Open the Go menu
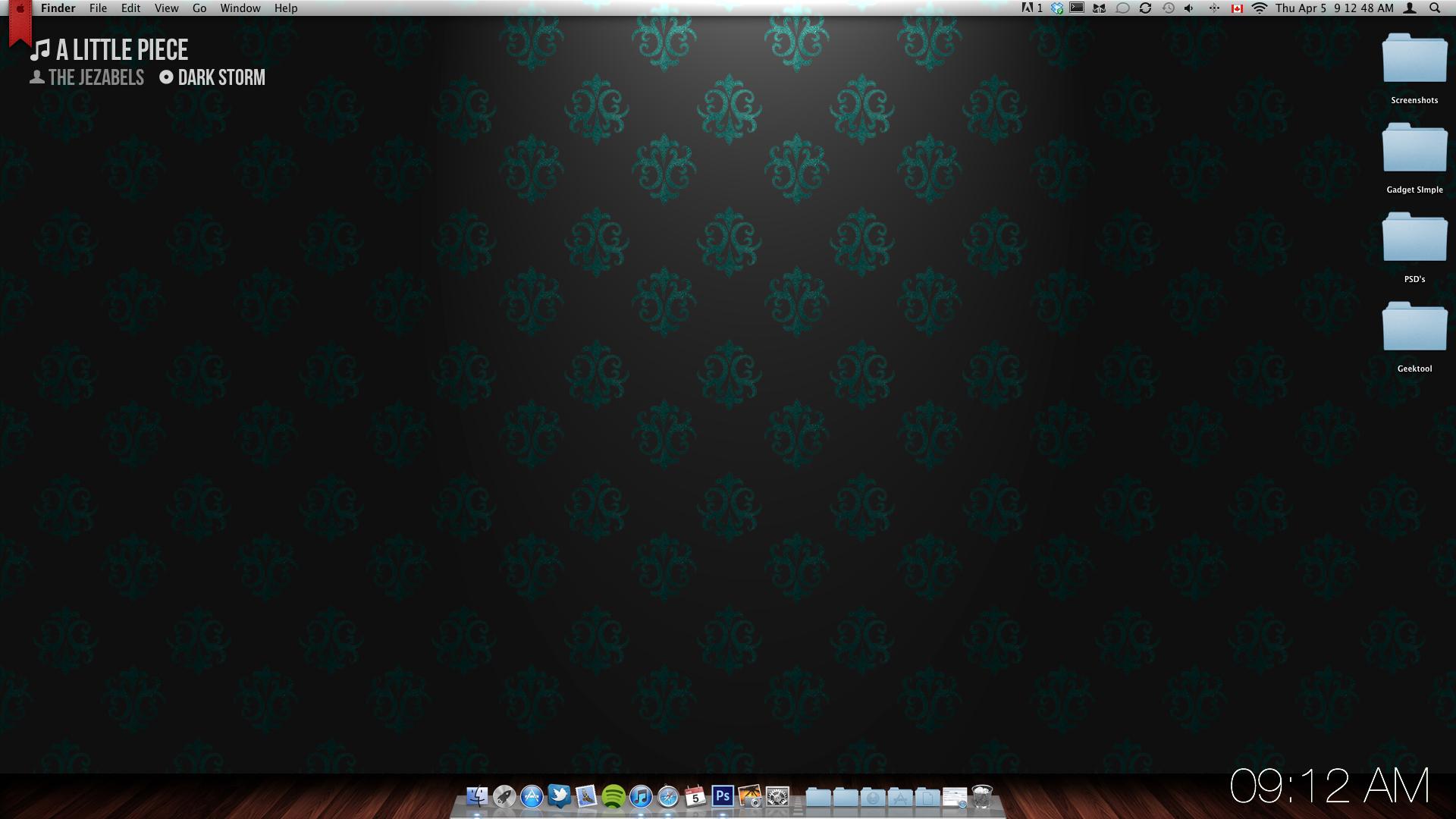1456x819 pixels. (199, 8)
